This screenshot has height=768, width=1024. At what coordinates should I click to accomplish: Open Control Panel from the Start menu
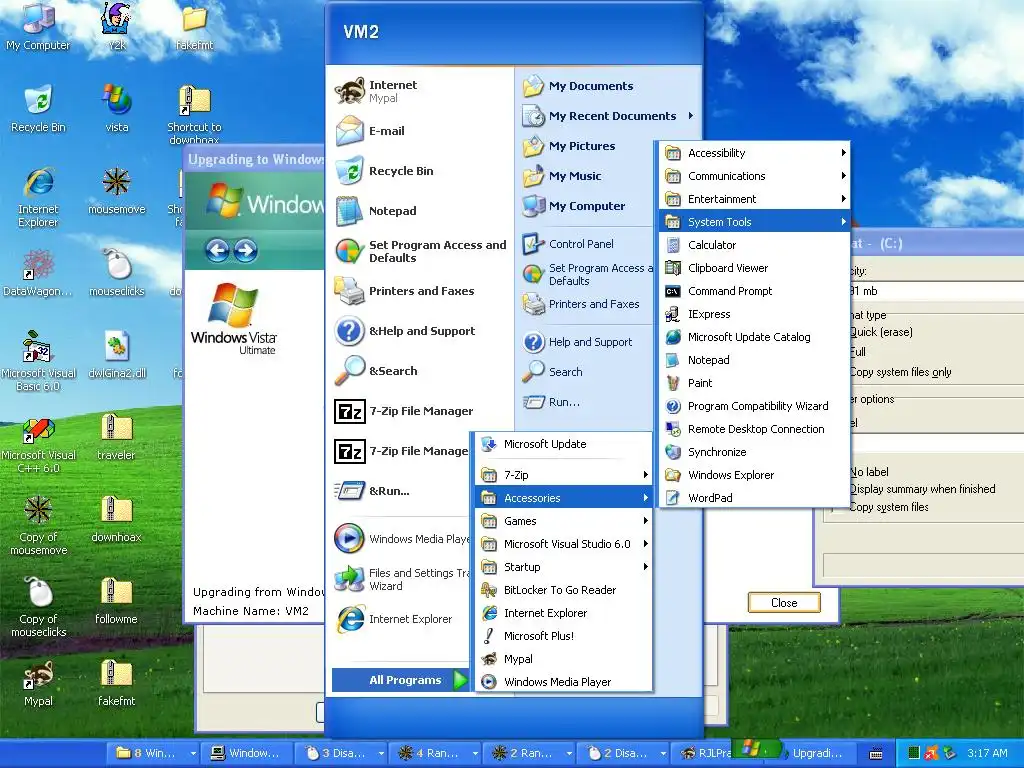[x=581, y=244]
